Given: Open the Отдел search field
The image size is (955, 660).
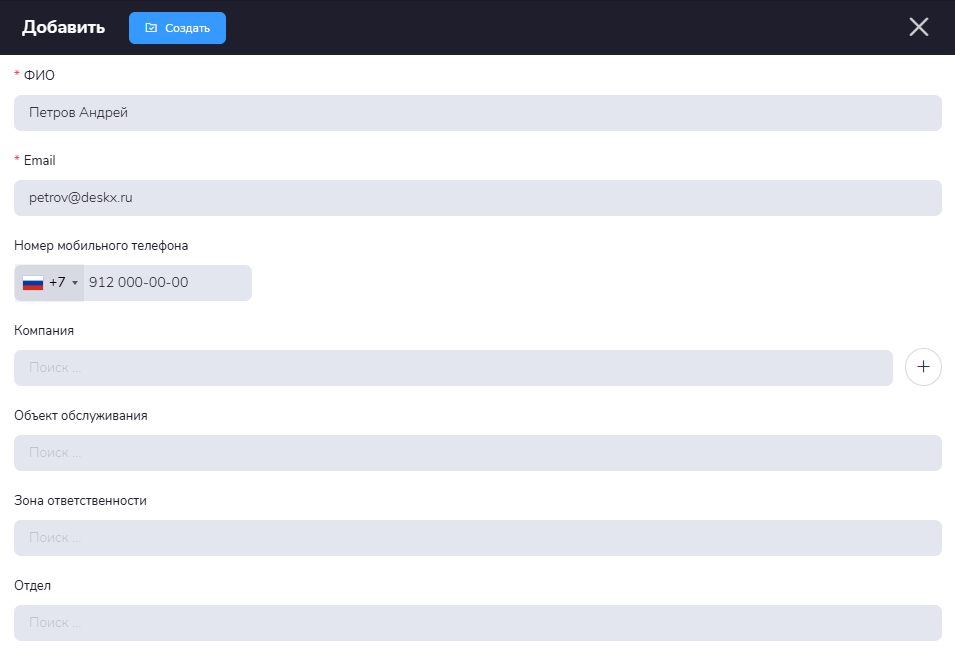Looking at the screenshot, I should pyautogui.click(x=477, y=623).
